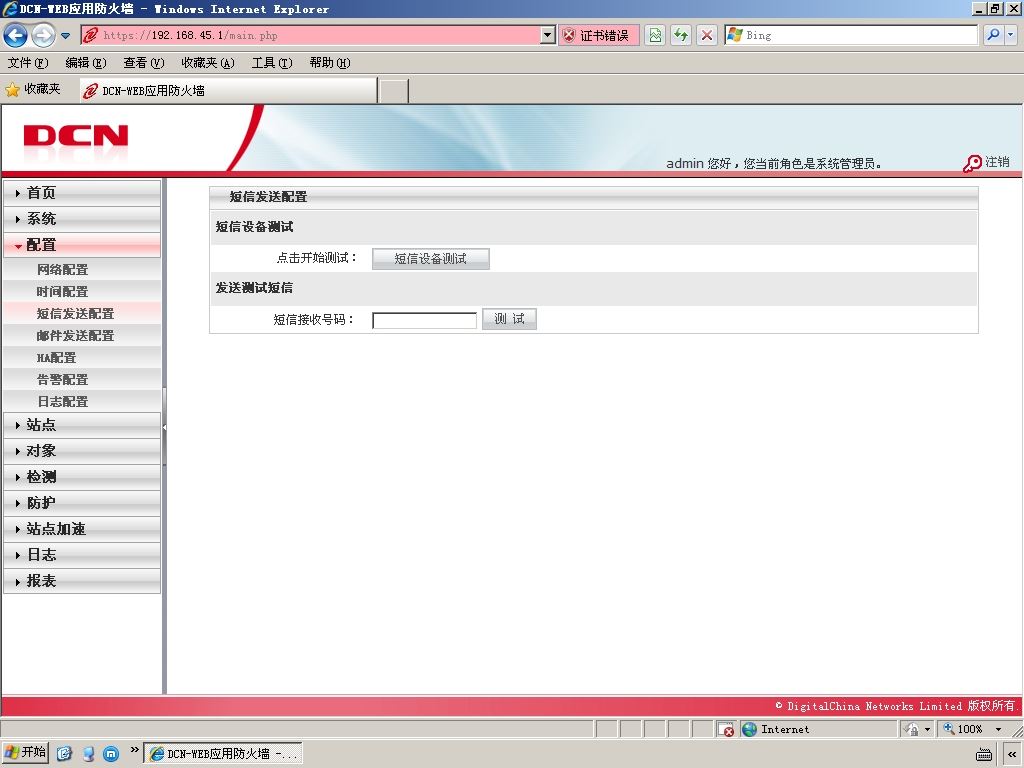Click the address bar URL field
The height and width of the screenshot is (768, 1024).
311,35
